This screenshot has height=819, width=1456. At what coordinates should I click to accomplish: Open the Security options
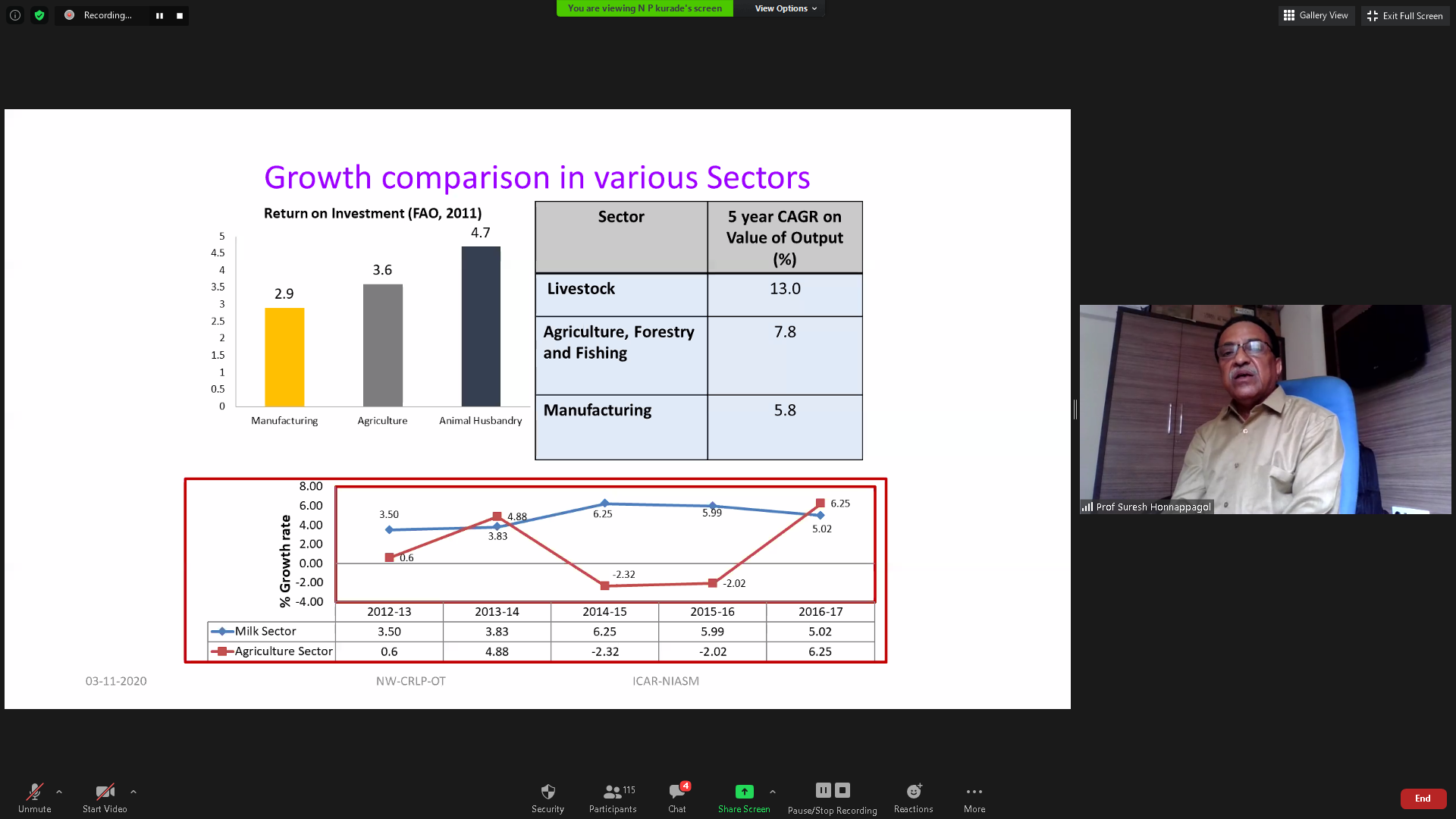click(x=548, y=798)
